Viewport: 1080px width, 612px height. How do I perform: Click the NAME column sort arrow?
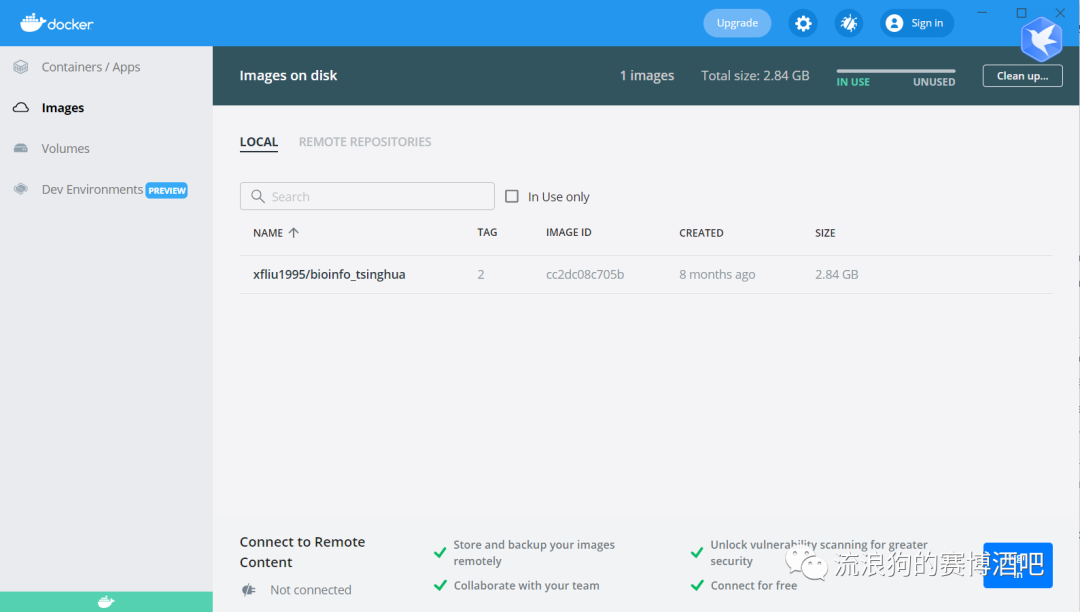click(293, 233)
